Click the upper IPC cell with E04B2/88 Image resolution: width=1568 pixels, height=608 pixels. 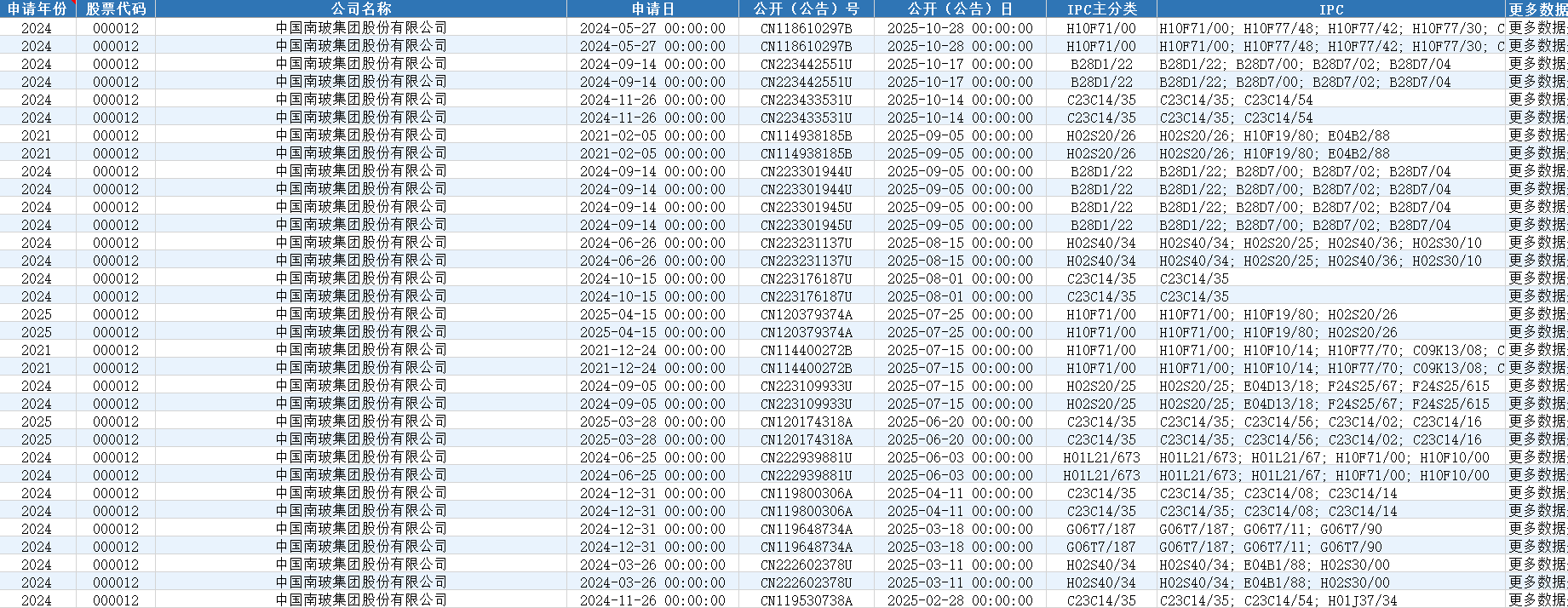click(x=1331, y=135)
